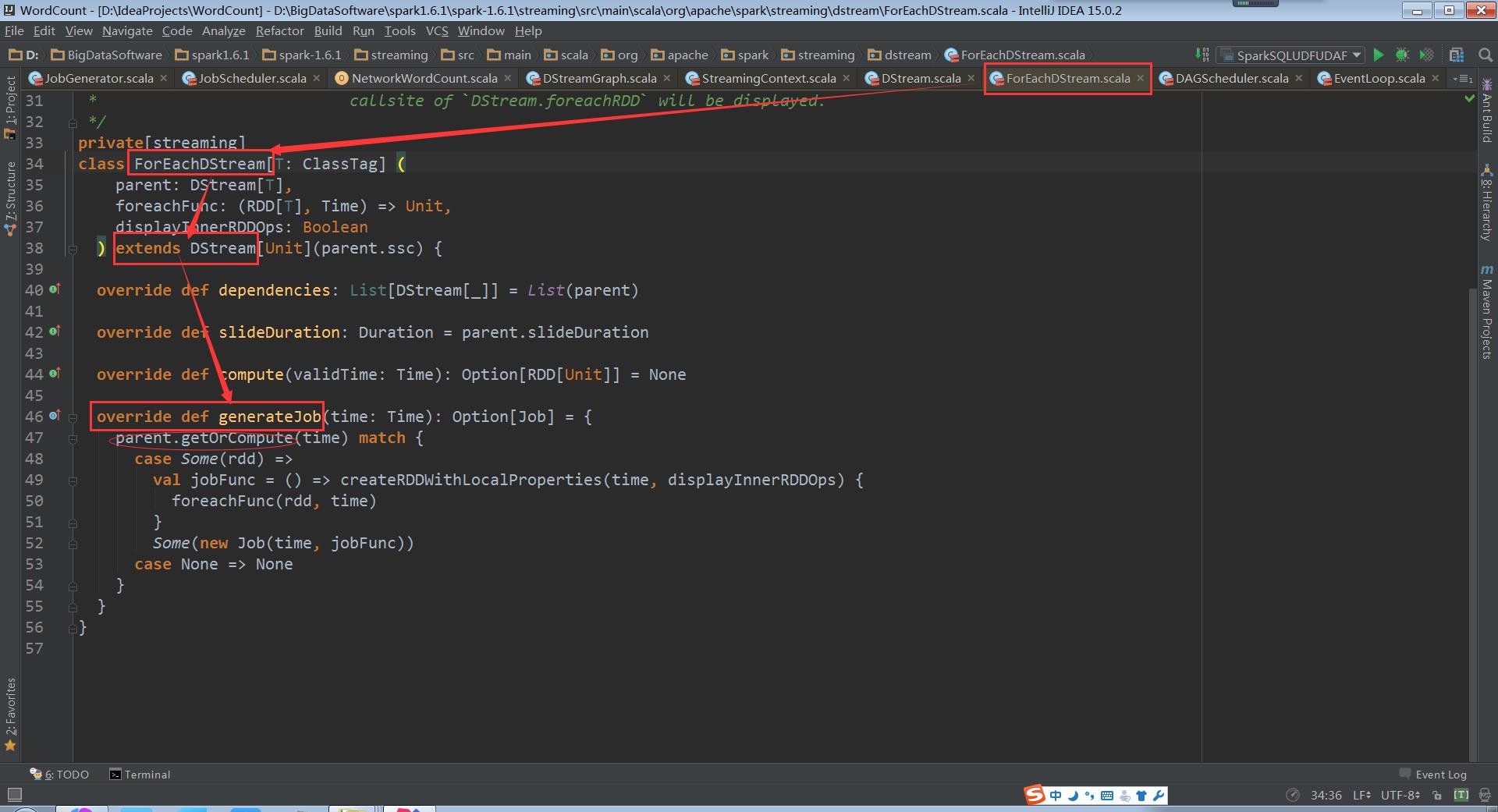Close the ForEachDStream.scala tab
Screen dimensions: 1498x812
pyautogui.click(x=1140, y=78)
